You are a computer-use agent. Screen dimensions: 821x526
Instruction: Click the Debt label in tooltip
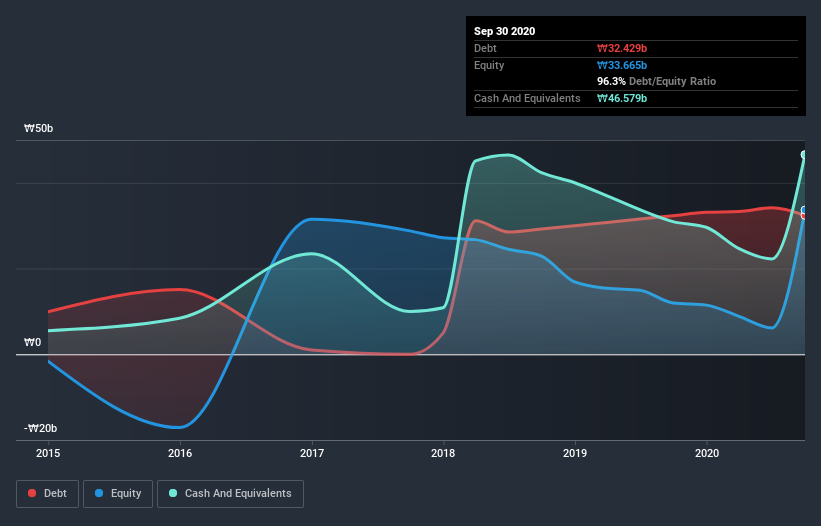[x=485, y=48]
